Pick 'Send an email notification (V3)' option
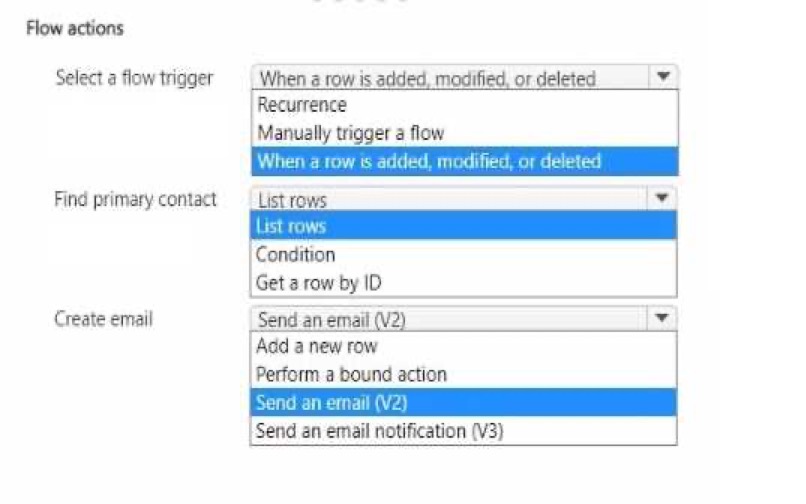The height and width of the screenshot is (504, 806). pyautogui.click(x=464, y=431)
